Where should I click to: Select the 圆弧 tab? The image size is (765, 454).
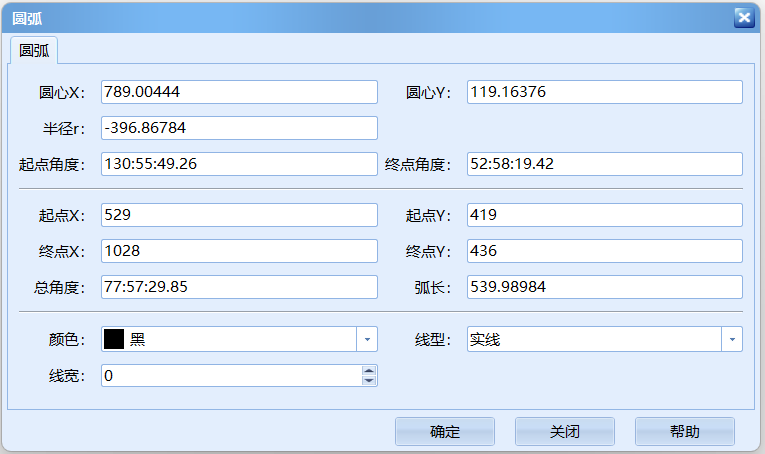(x=35, y=51)
